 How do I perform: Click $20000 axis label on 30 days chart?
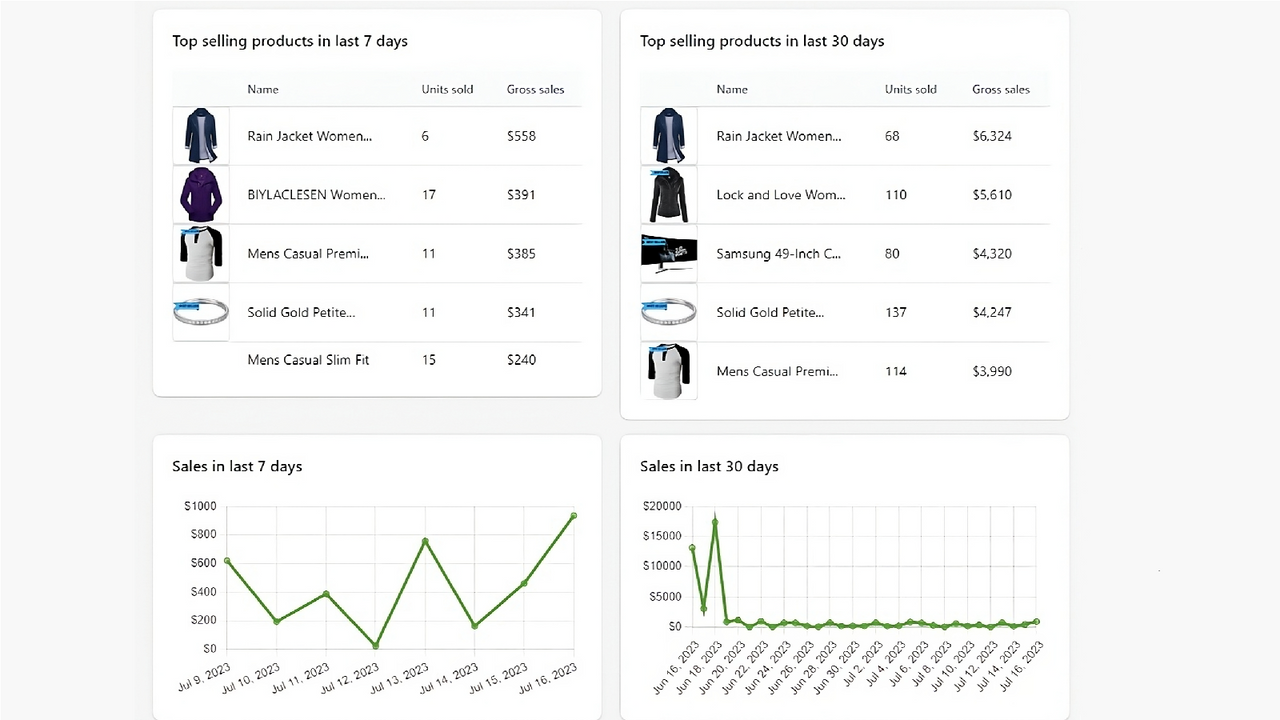pyautogui.click(x=662, y=506)
